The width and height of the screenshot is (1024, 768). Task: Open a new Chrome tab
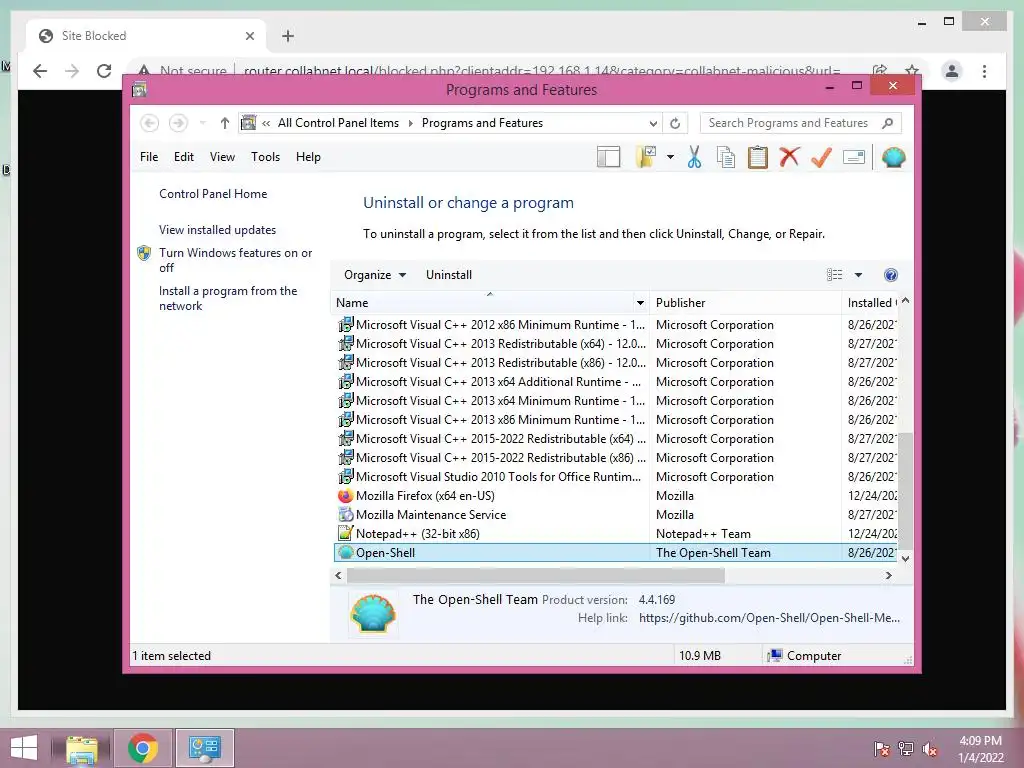[287, 36]
